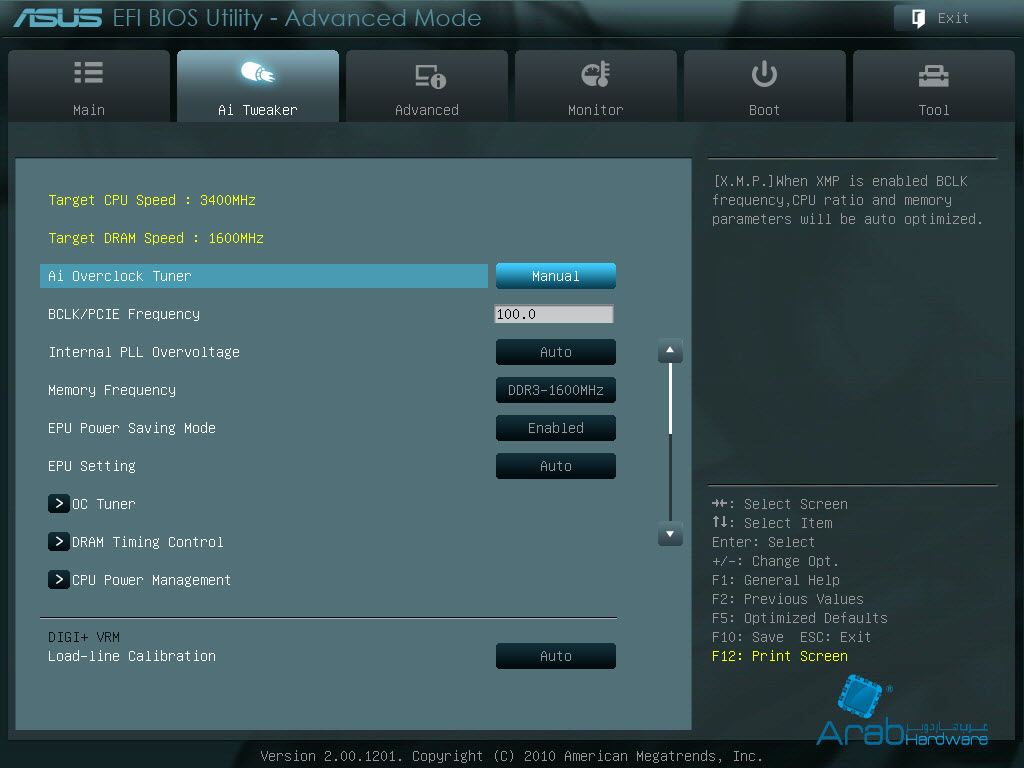Open Memory Frequency DDR3-1600MHz dropdown

pos(556,390)
